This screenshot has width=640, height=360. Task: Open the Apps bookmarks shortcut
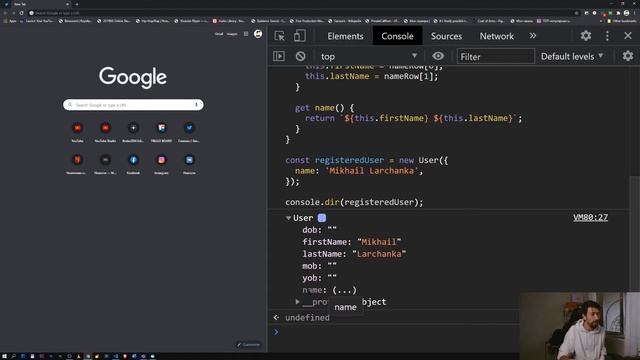click(10, 21)
